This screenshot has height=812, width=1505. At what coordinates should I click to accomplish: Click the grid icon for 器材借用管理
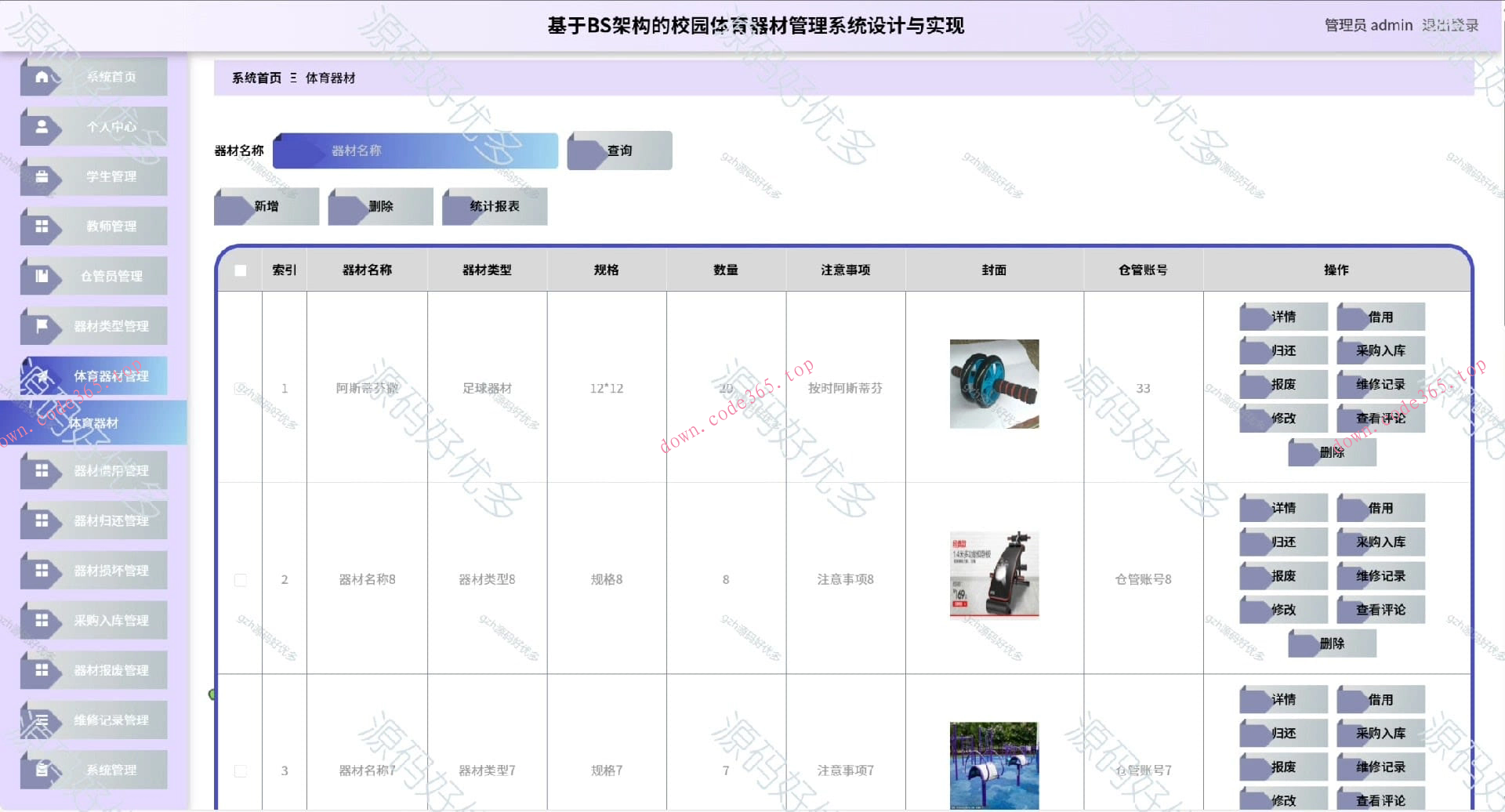click(x=42, y=470)
